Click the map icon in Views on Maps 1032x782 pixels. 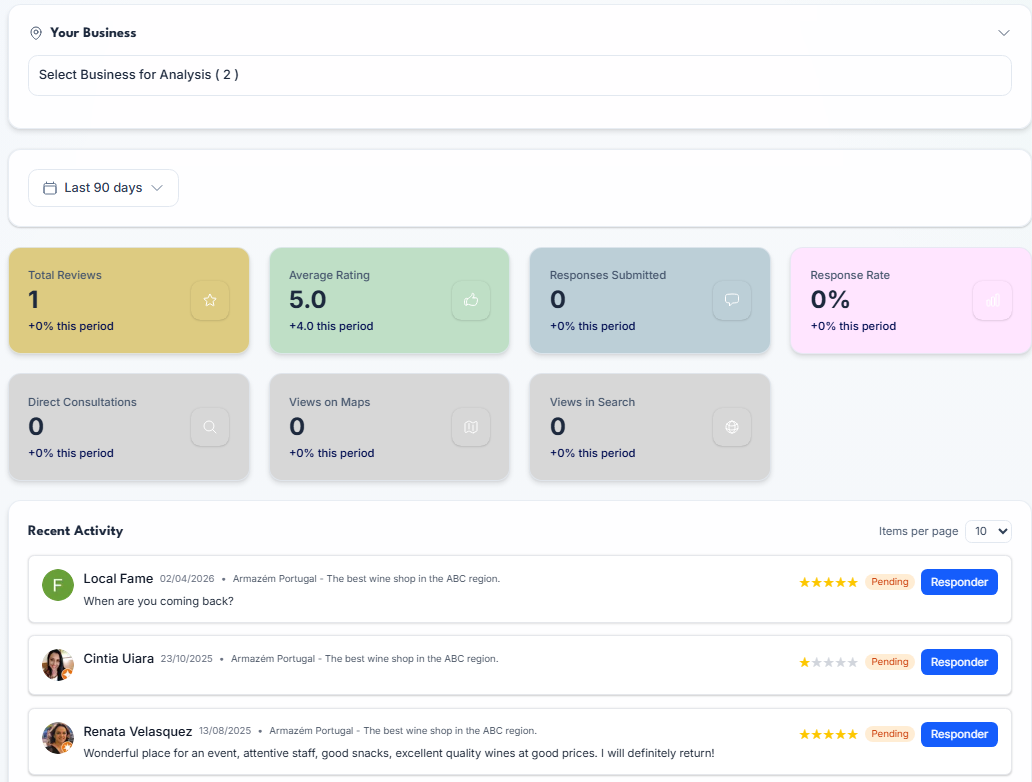pyautogui.click(x=471, y=427)
